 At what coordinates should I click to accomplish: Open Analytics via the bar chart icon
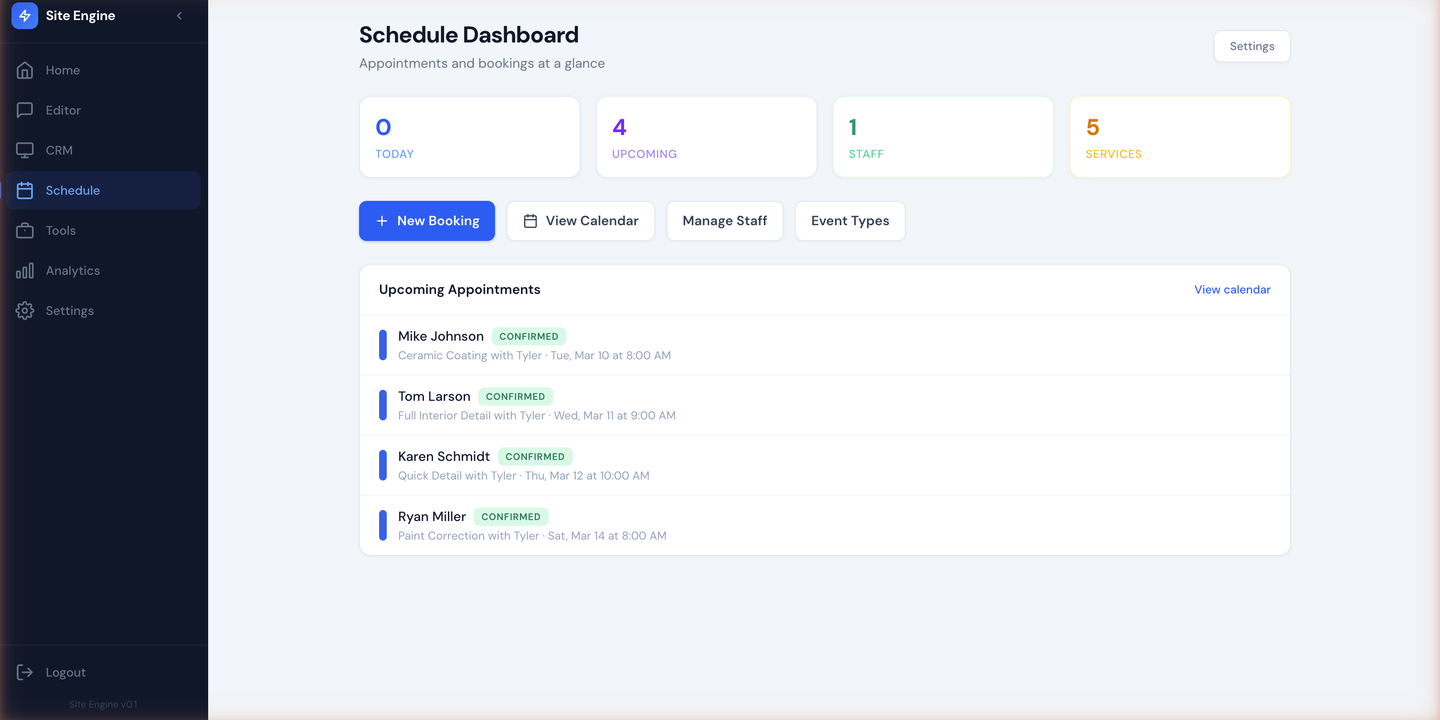24,270
